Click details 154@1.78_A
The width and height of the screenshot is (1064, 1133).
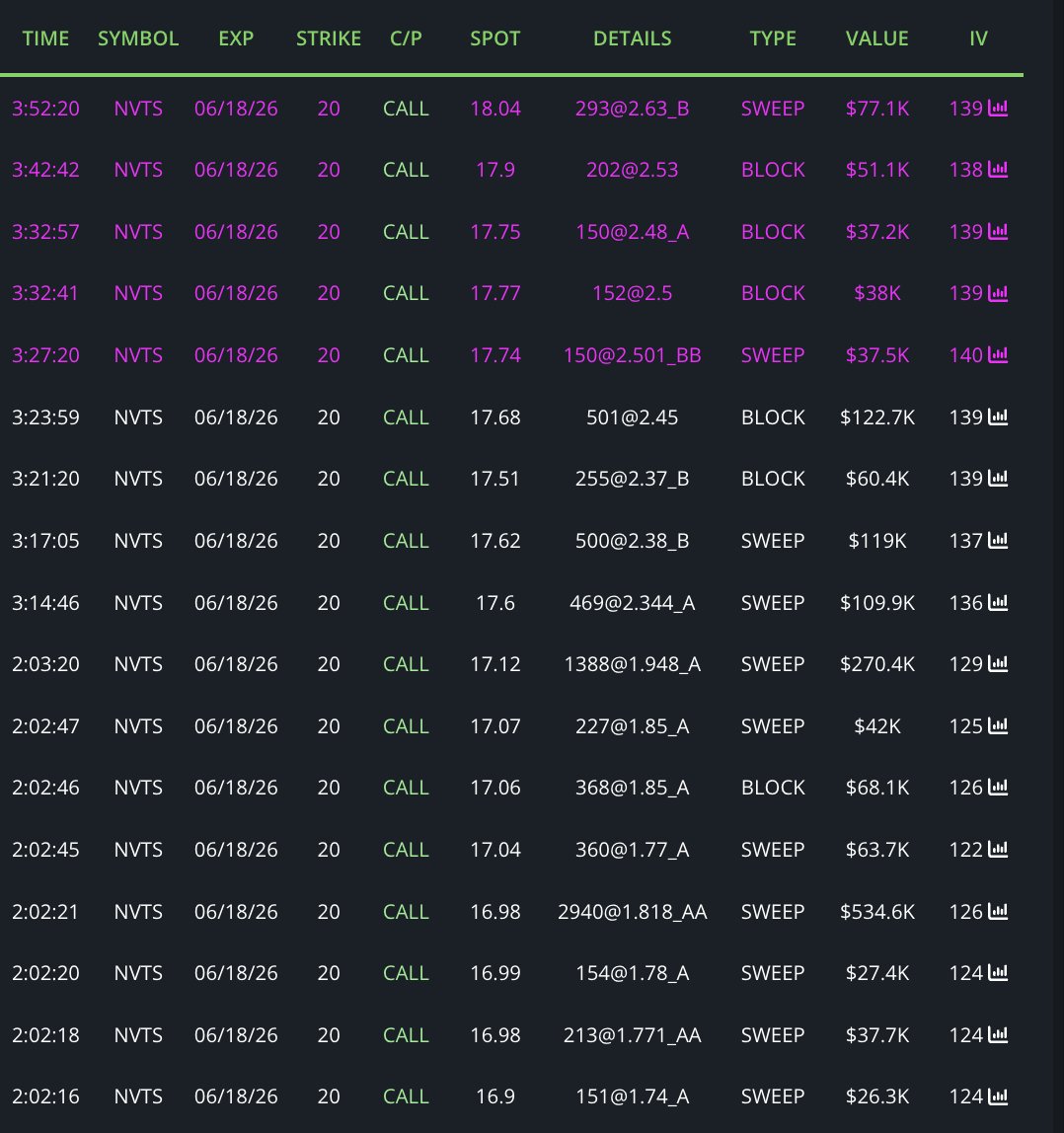(633, 973)
